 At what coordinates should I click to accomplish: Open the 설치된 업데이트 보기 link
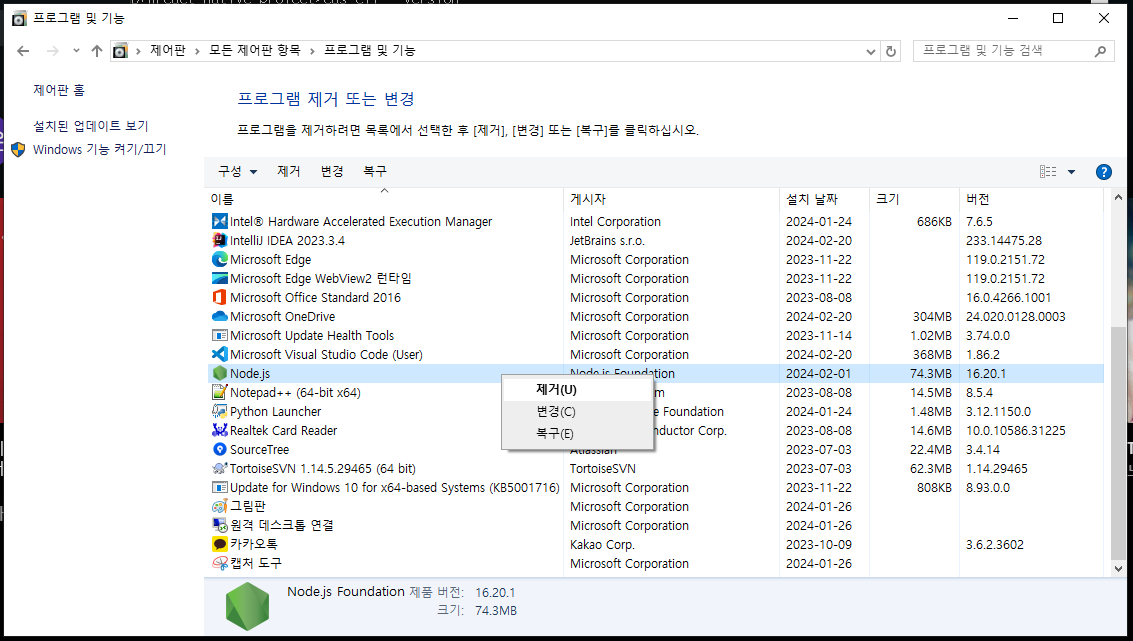click(90, 126)
